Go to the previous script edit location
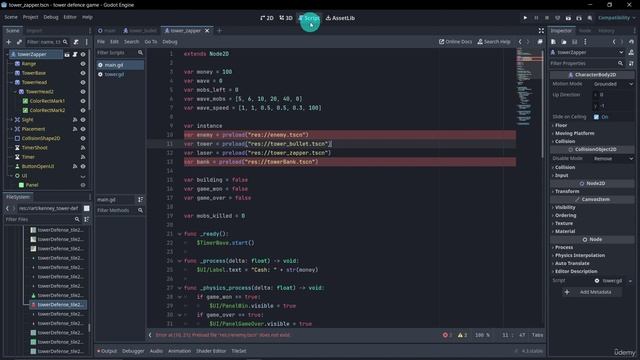This screenshot has width=640, height=360. pyautogui.click(x=520, y=42)
